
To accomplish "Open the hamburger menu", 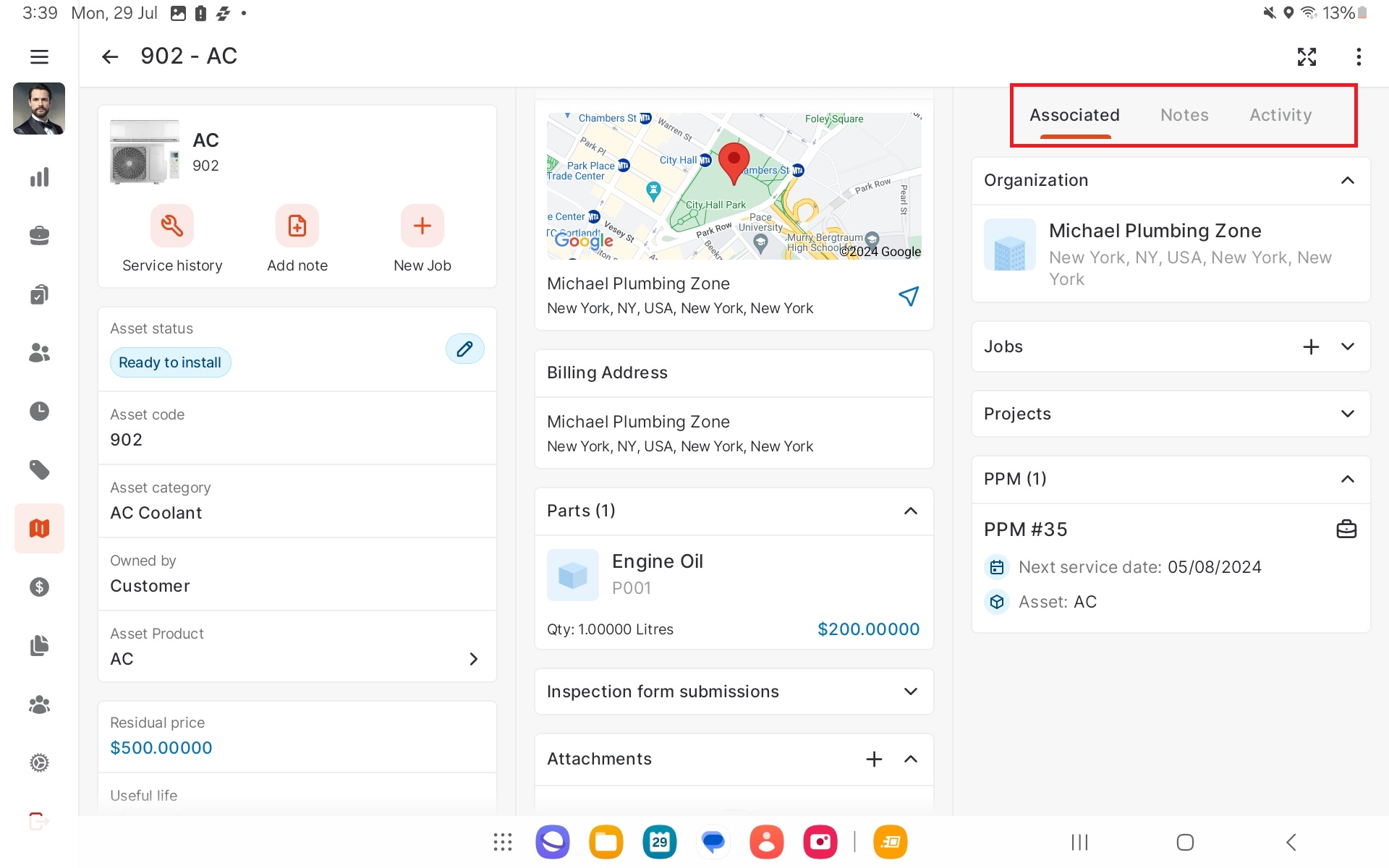I will (x=39, y=56).
